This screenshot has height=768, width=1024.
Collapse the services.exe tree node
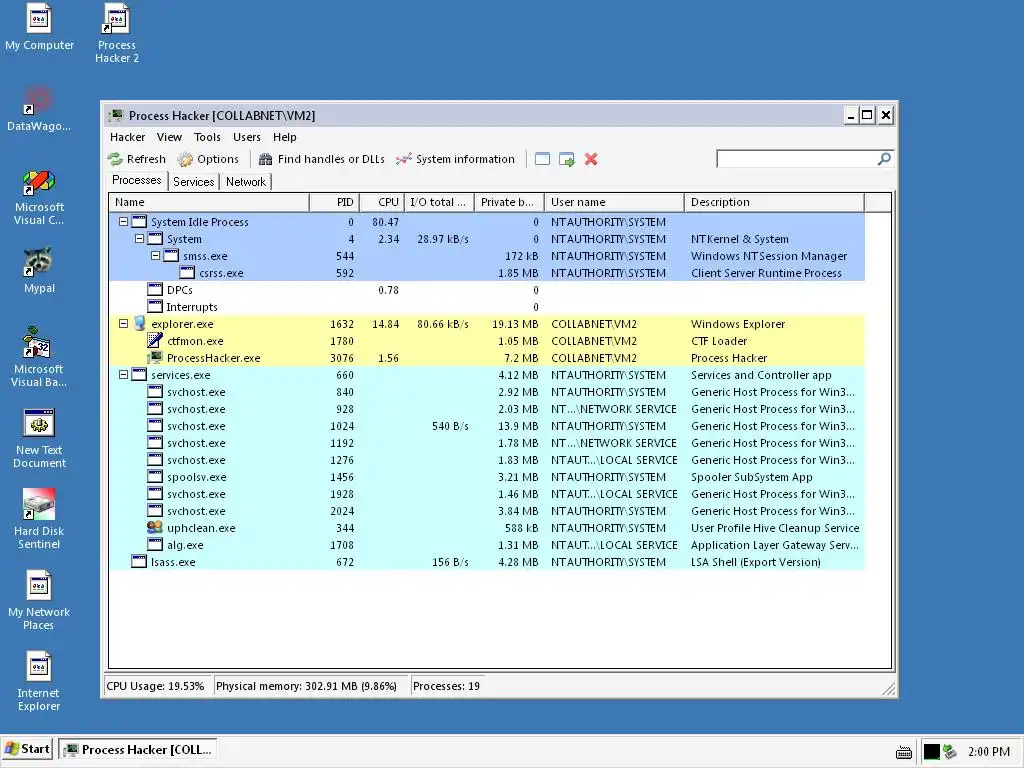[123, 375]
